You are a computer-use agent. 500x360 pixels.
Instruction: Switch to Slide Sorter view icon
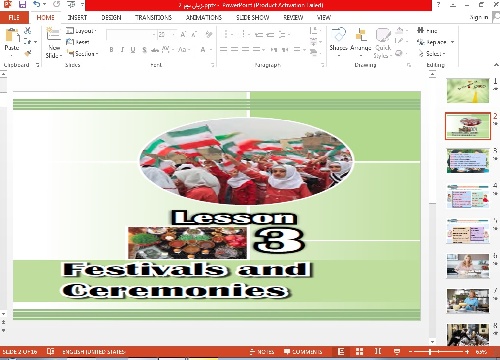click(x=359, y=351)
